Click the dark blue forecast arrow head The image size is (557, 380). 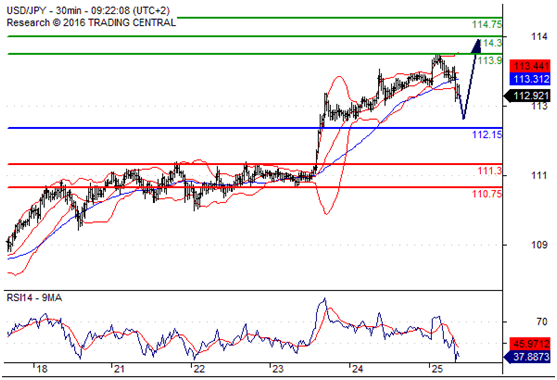coord(476,46)
